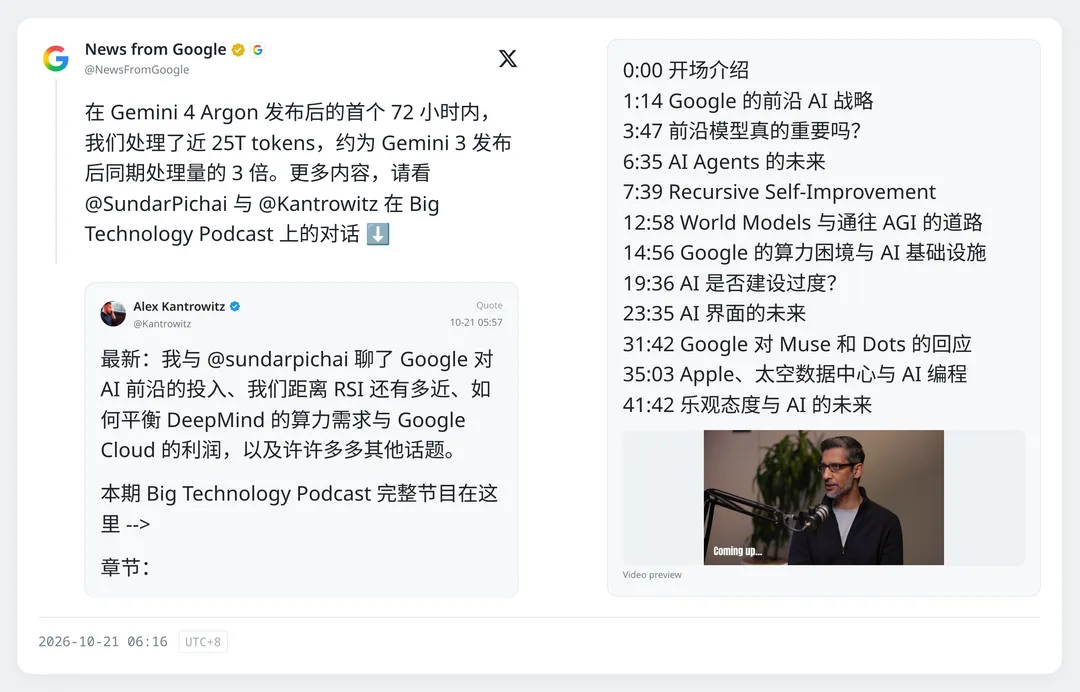Image resolution: width=1080 pixels, height=692 pixels.
Task: Select the 0:00 开场介绍 chapter
Action: [x=686, y=70]
